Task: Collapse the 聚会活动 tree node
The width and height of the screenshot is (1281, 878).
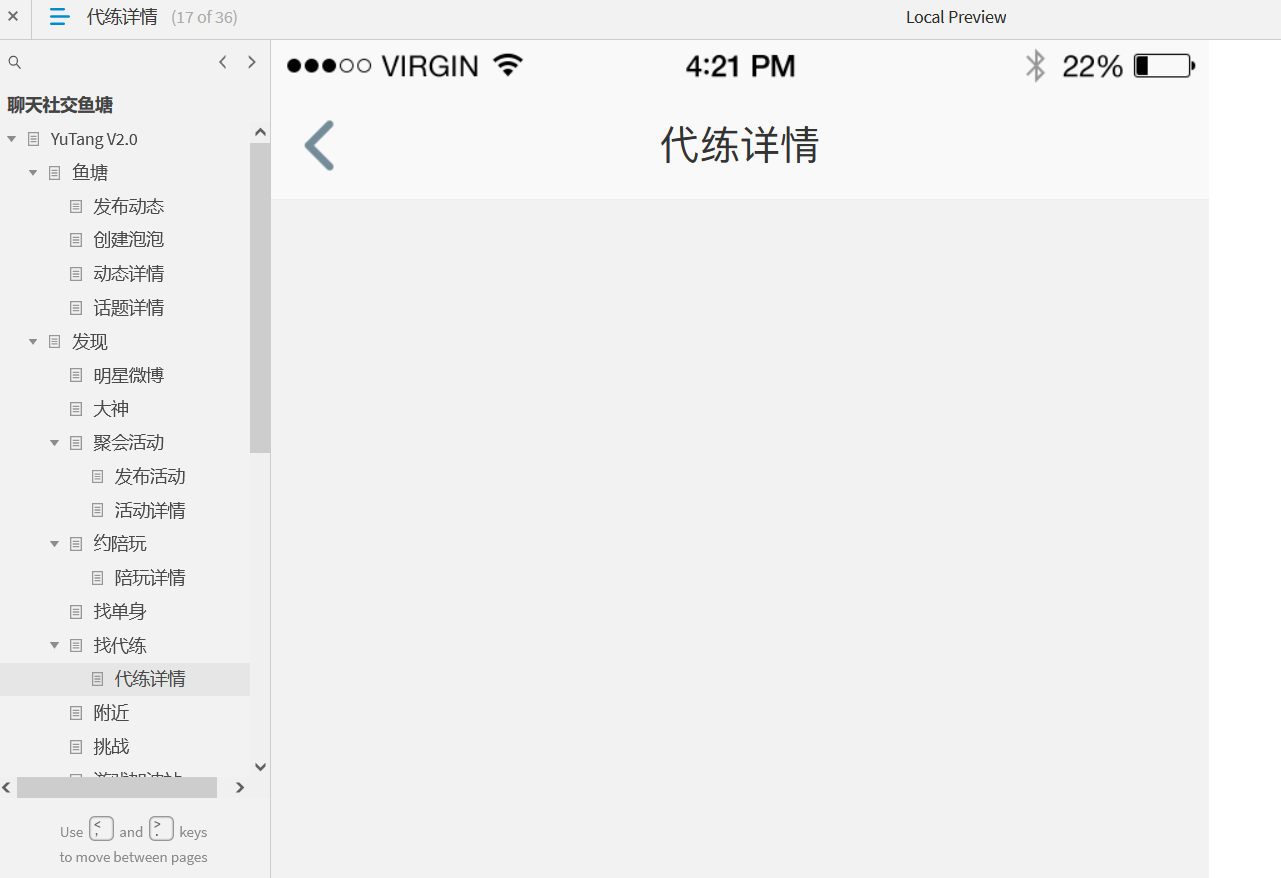Action: point(55,443)
